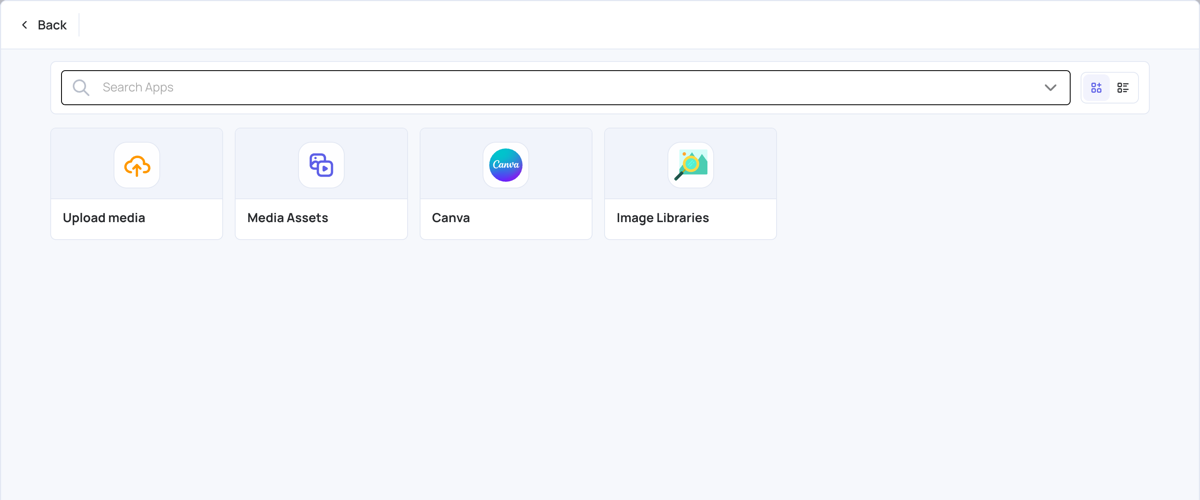Go back using the Back link
1200x500 pixels.
click(x=44, y=25)
